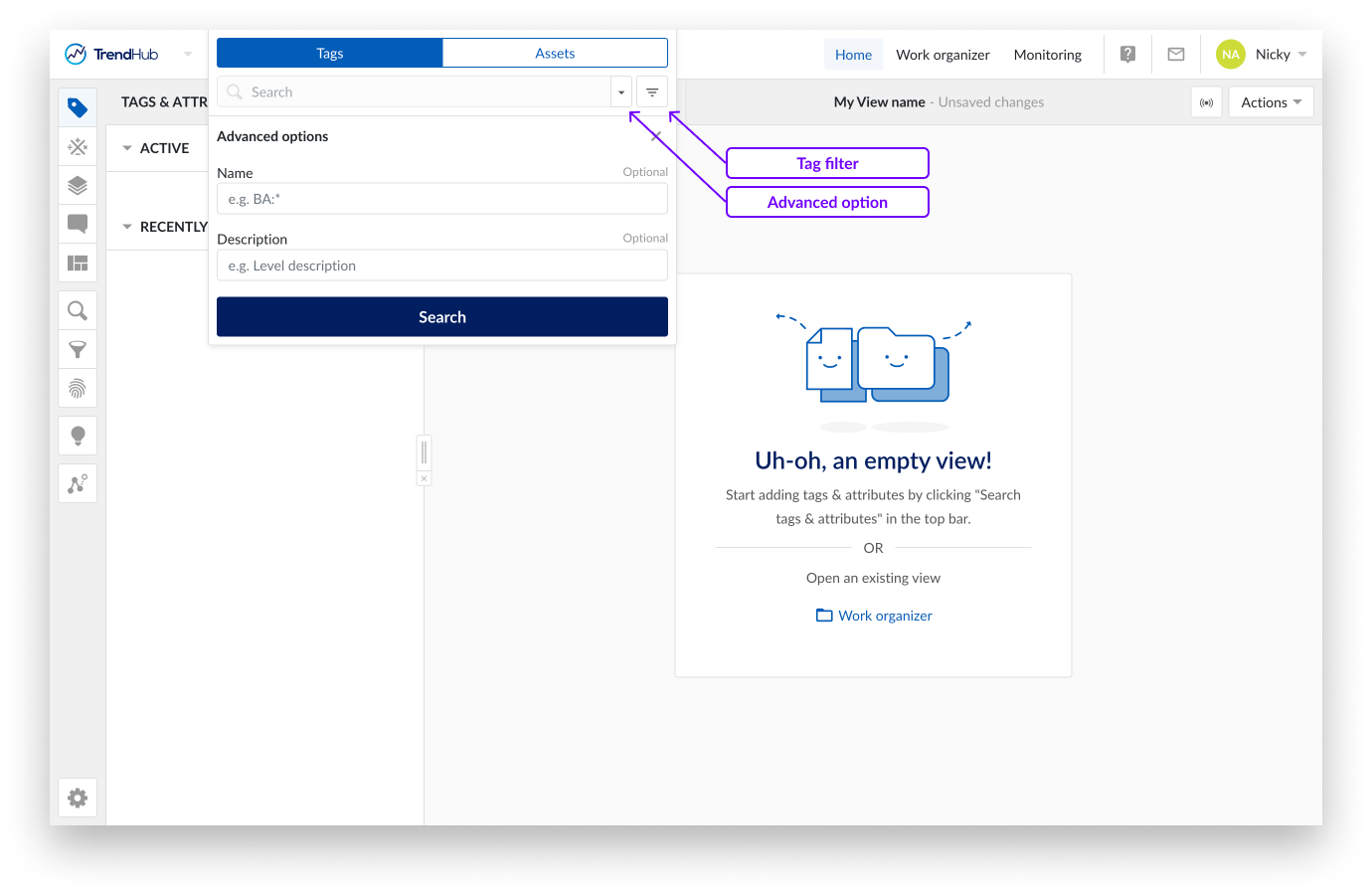Open the comments speech bubble icon
The height and width of the screenshot is (895, 1372).
pyautogui.click(x=78, y=224)
